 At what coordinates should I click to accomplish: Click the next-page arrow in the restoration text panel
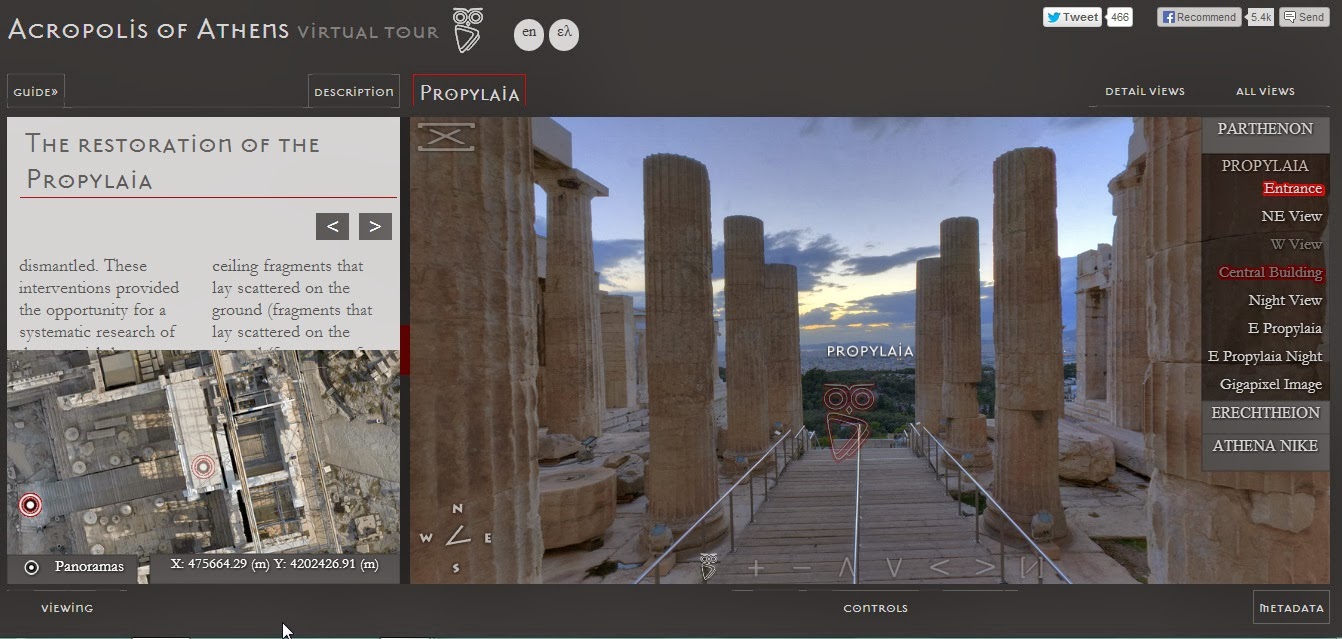coord(375,226)
